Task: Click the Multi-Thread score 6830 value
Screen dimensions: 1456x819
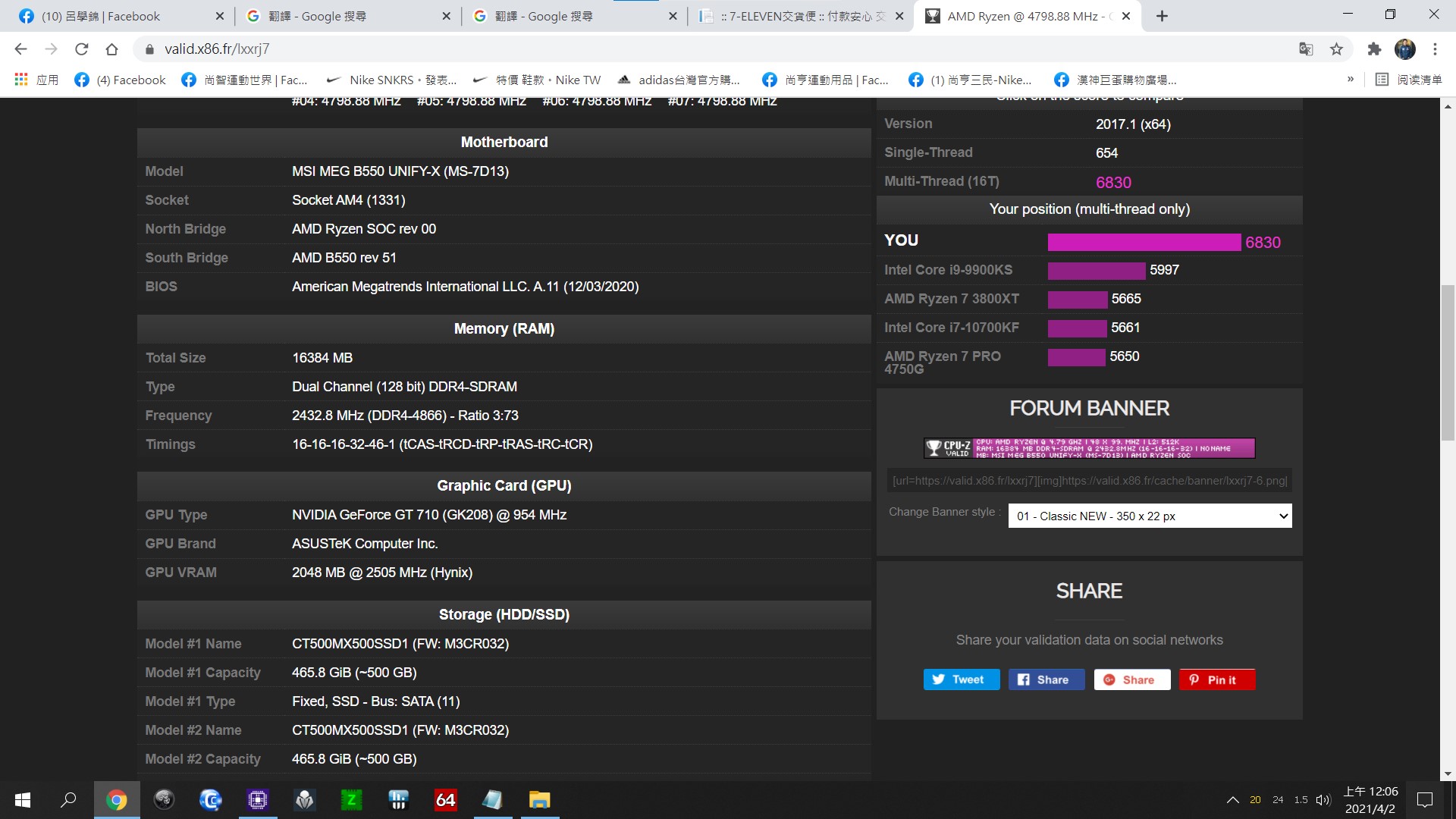Action: (1113, 182)
